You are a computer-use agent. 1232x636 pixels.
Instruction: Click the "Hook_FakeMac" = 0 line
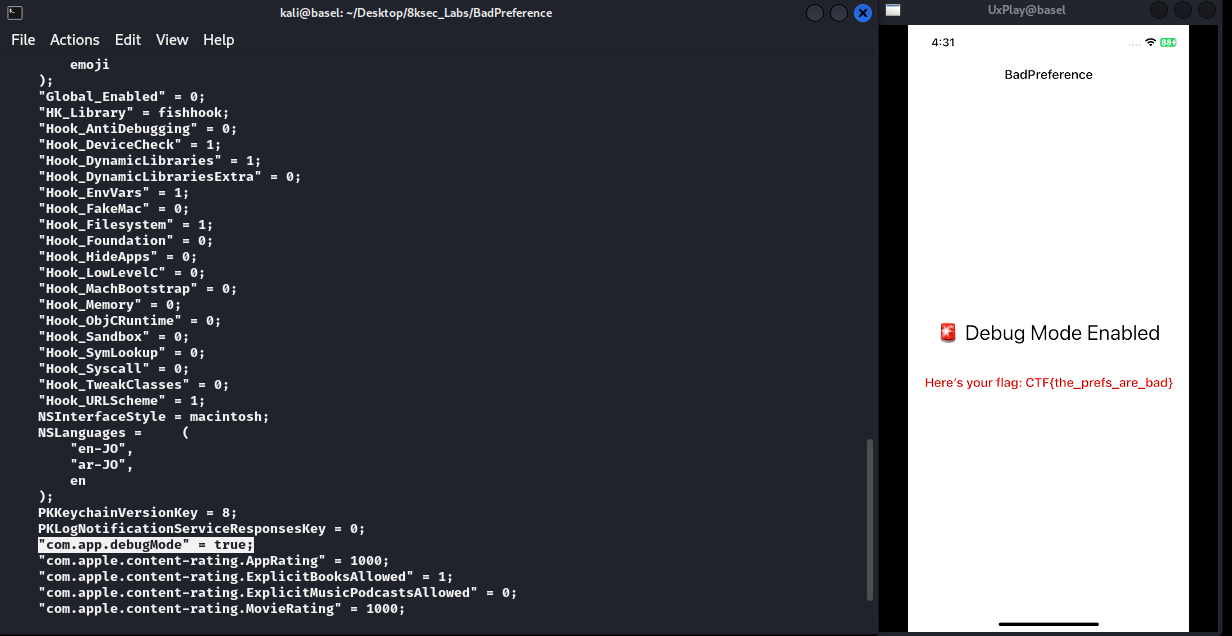(113, 209)
